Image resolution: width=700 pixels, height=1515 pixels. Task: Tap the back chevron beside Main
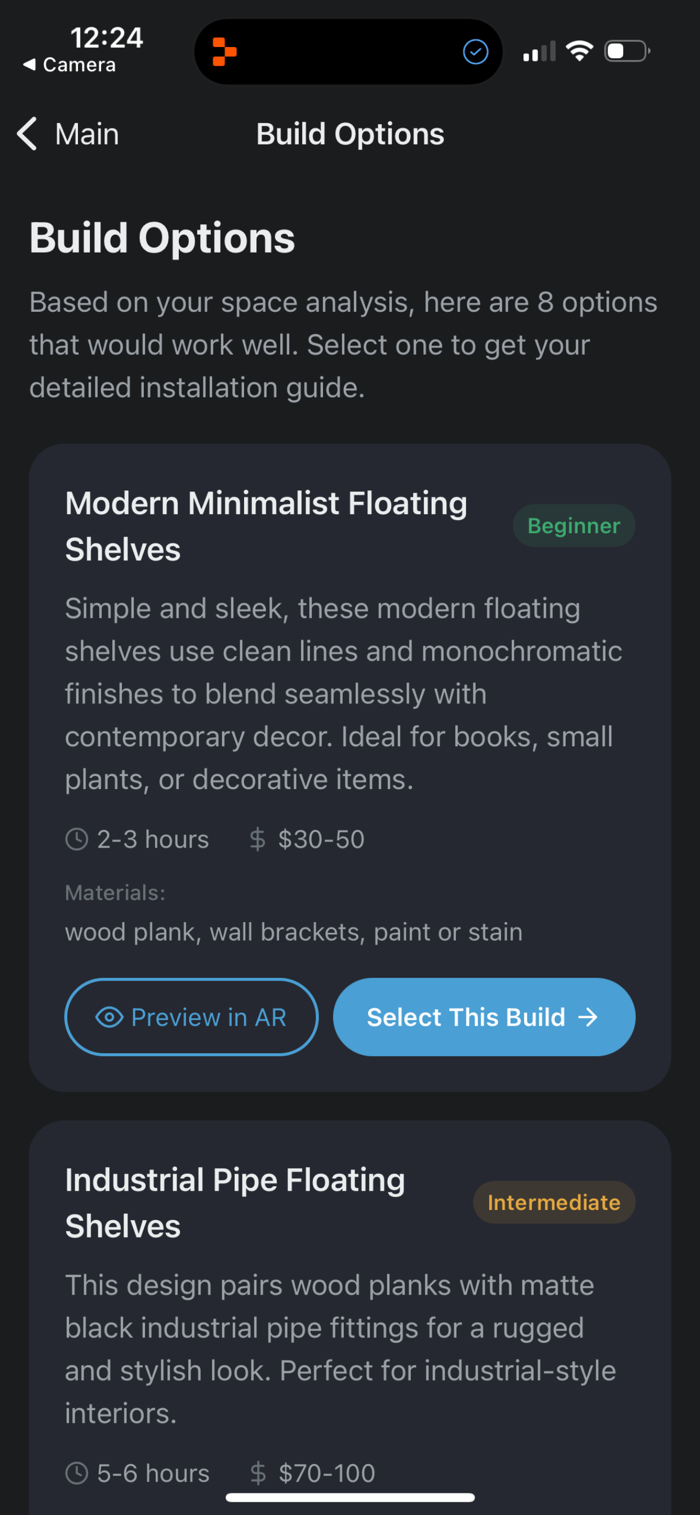point(27,134)
